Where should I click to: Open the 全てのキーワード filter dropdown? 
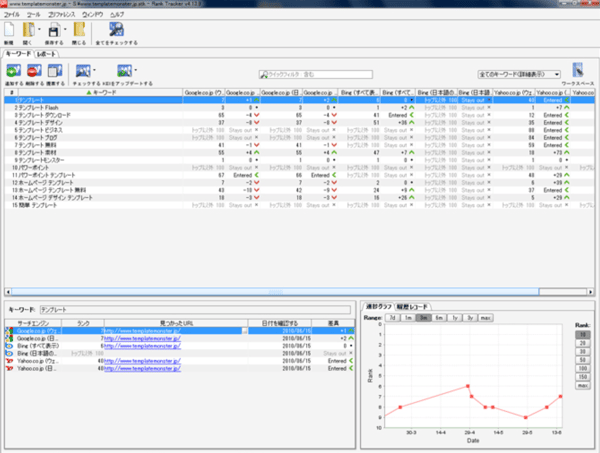[x=517, y=75]
